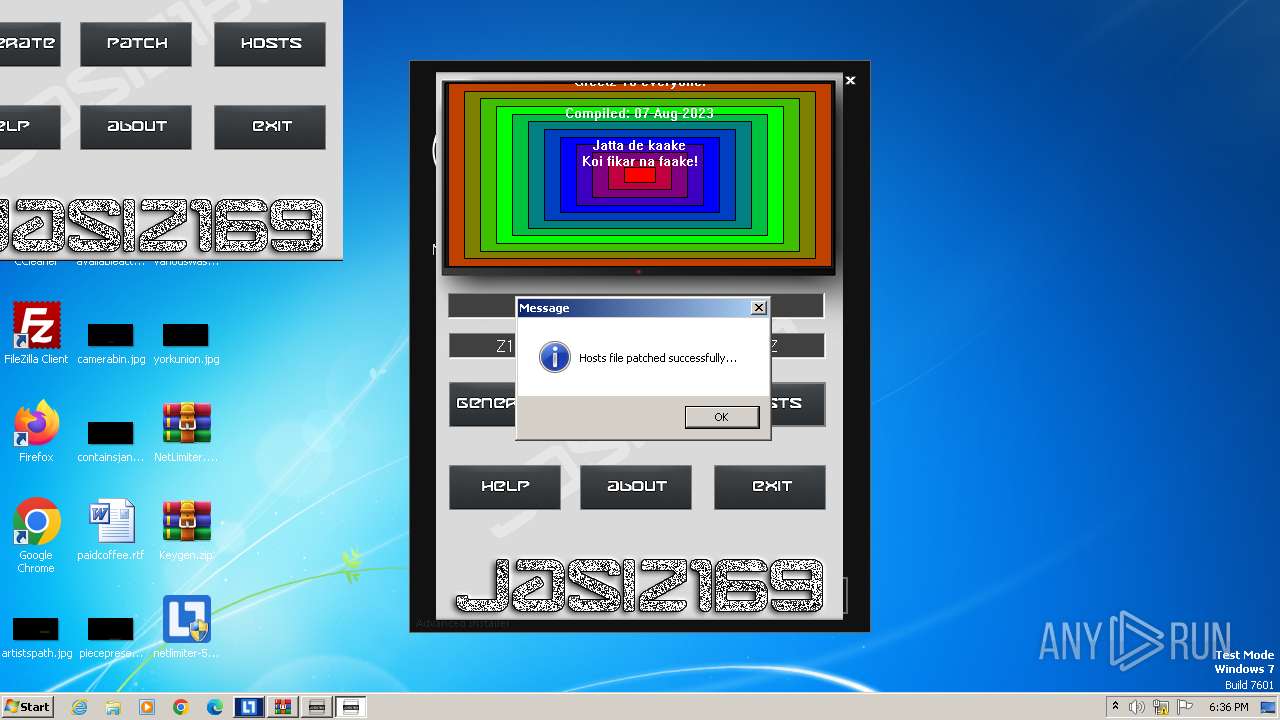This screenshot has width=1280, height=720.
Task: Click HOSTS in the background keygen window
Action: [x=270, y=44]
